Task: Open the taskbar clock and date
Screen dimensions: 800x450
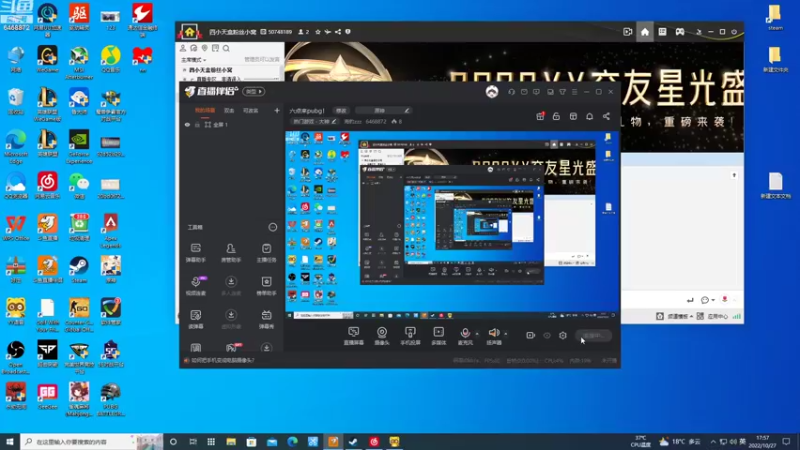Action: [x=762, y=441]
